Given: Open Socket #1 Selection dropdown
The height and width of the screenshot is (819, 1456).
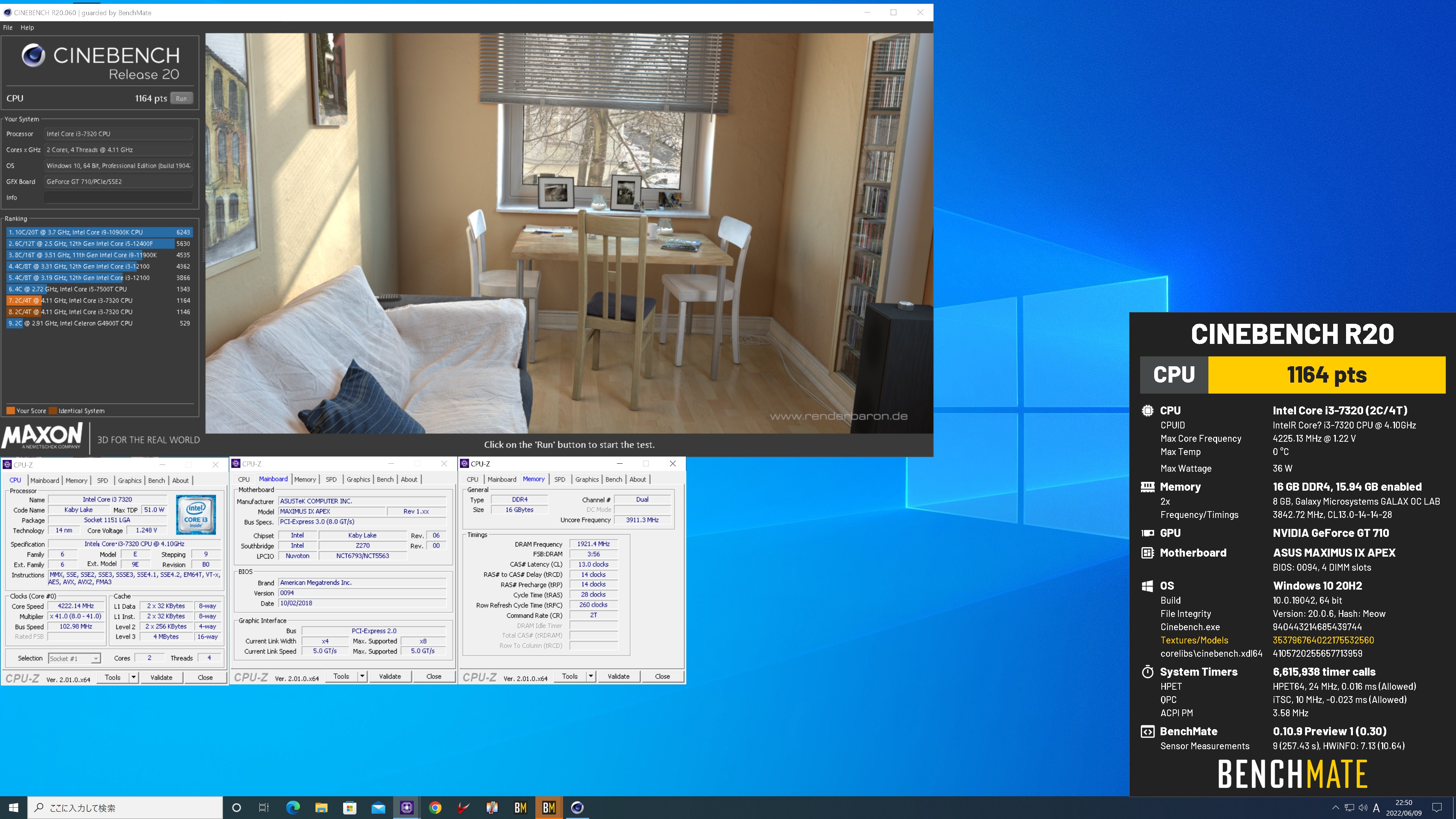Looking at the screenshot, I should (74, 659).
